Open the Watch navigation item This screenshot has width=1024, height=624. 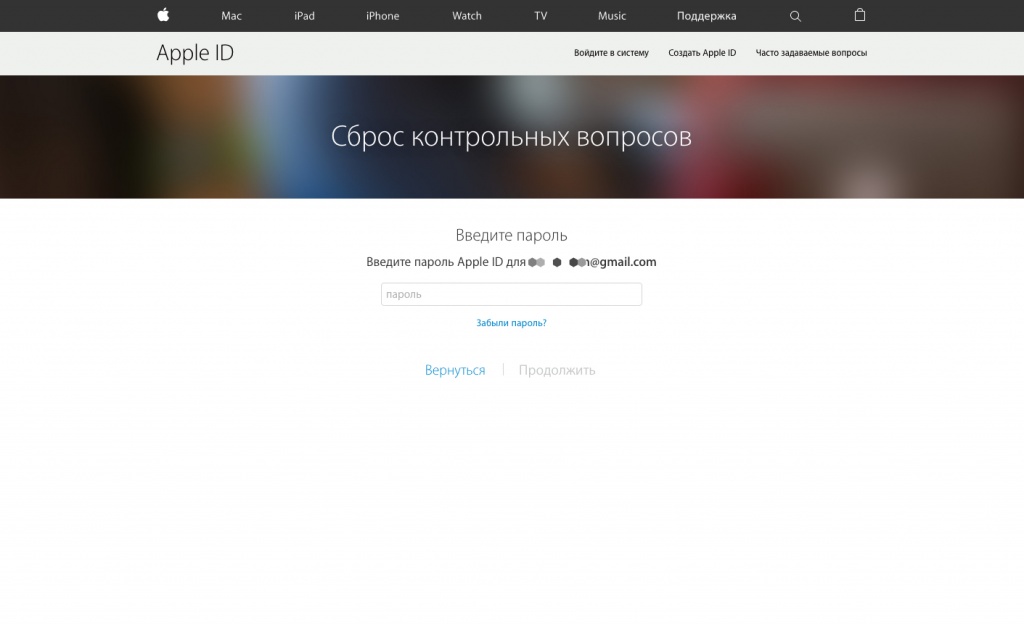click(467, 16)
